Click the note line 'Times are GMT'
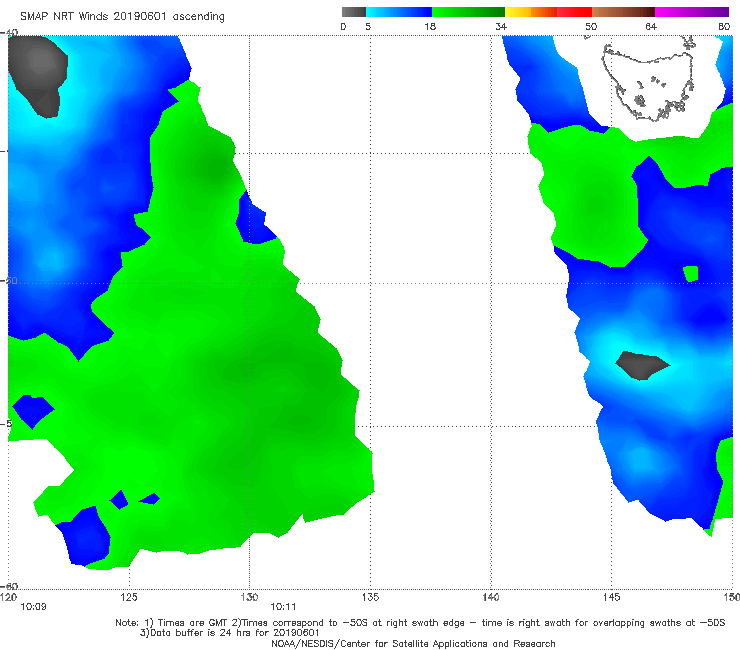 coord(192,623)
